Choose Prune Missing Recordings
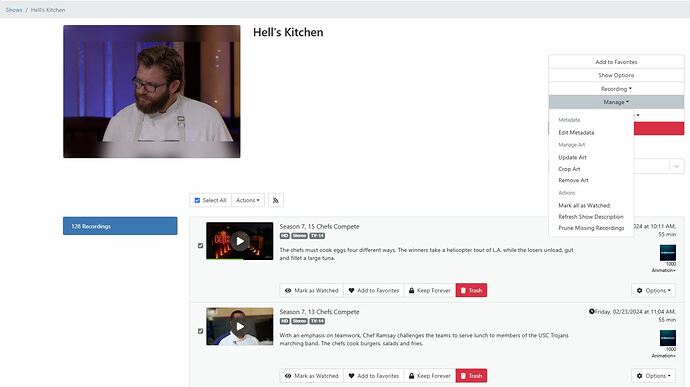 [x=591, y=228]
